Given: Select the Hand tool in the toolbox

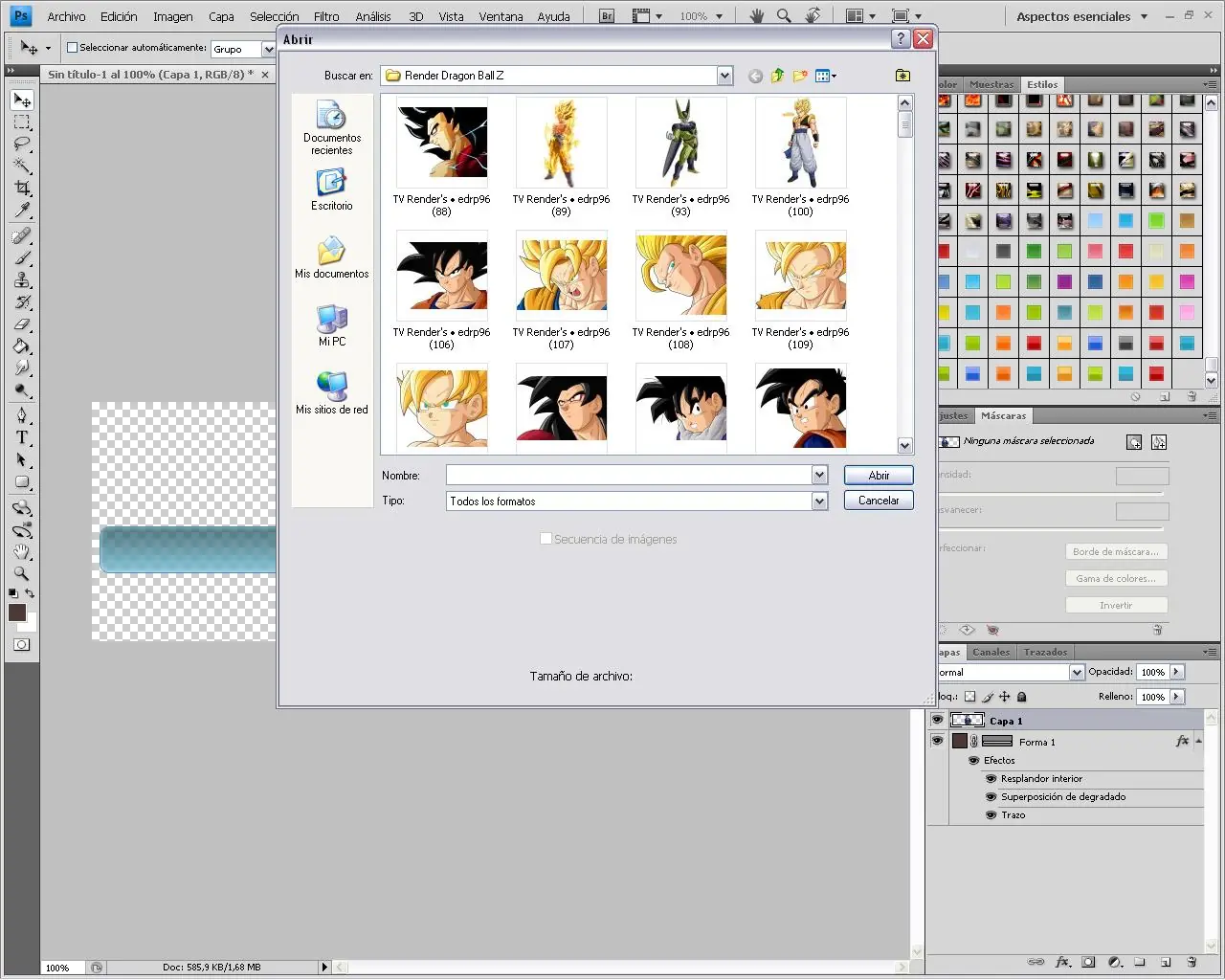Looking at the screenshot, I should coord(22,552).
